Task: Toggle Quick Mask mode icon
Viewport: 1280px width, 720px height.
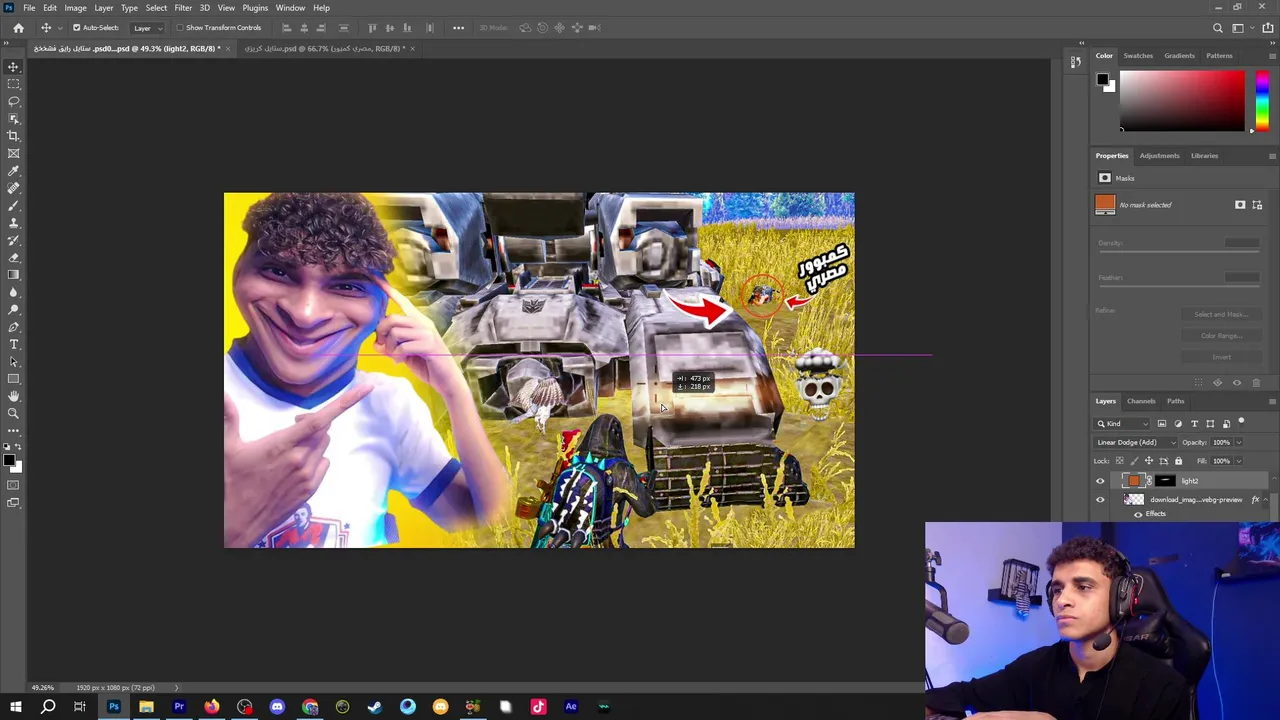Action: tap(13, 485)
